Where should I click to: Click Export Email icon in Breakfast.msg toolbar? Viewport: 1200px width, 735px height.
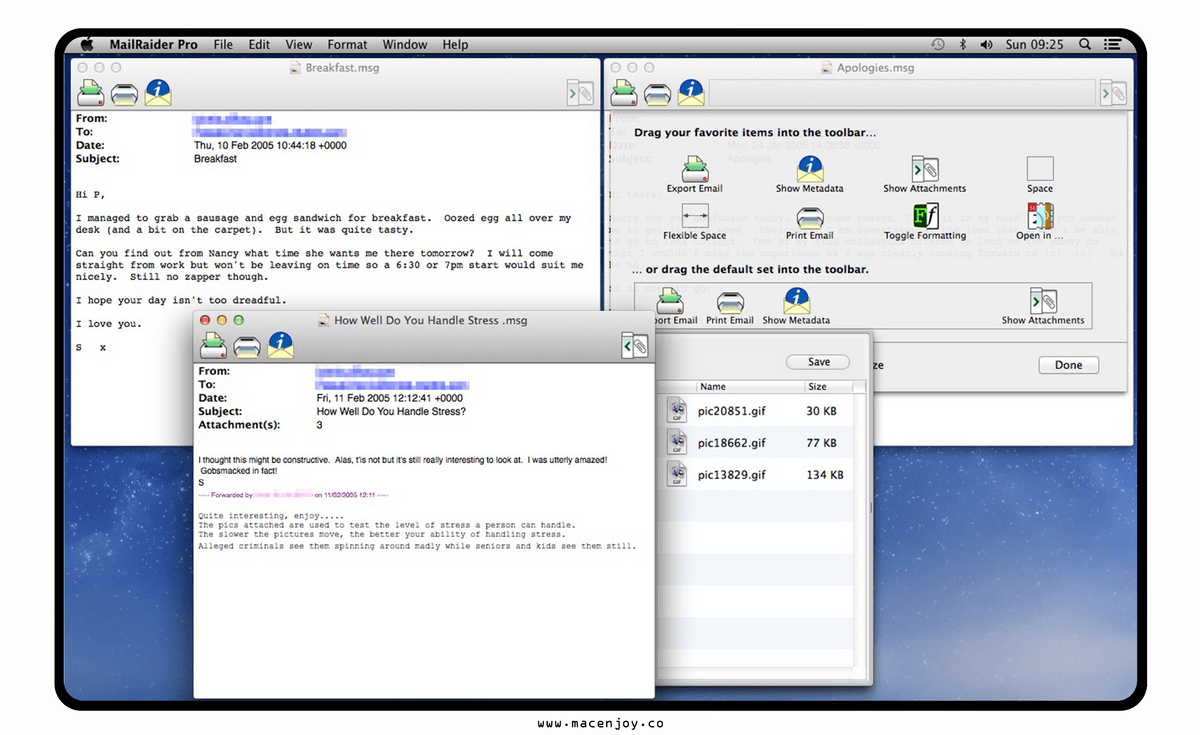pos(91,93)
